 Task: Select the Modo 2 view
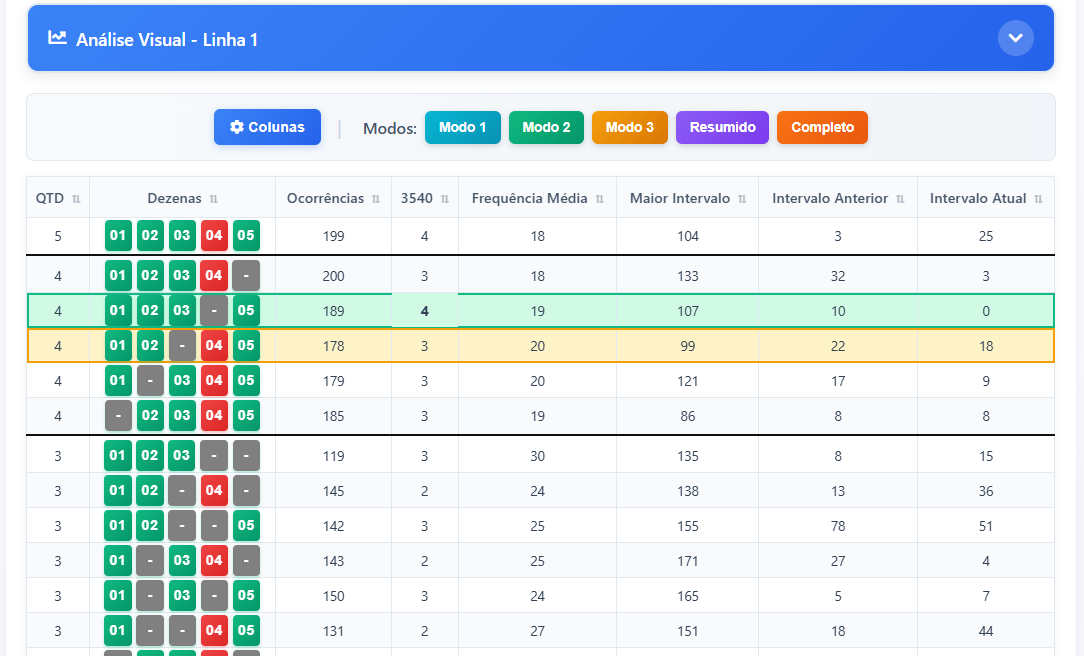[546, 127]
